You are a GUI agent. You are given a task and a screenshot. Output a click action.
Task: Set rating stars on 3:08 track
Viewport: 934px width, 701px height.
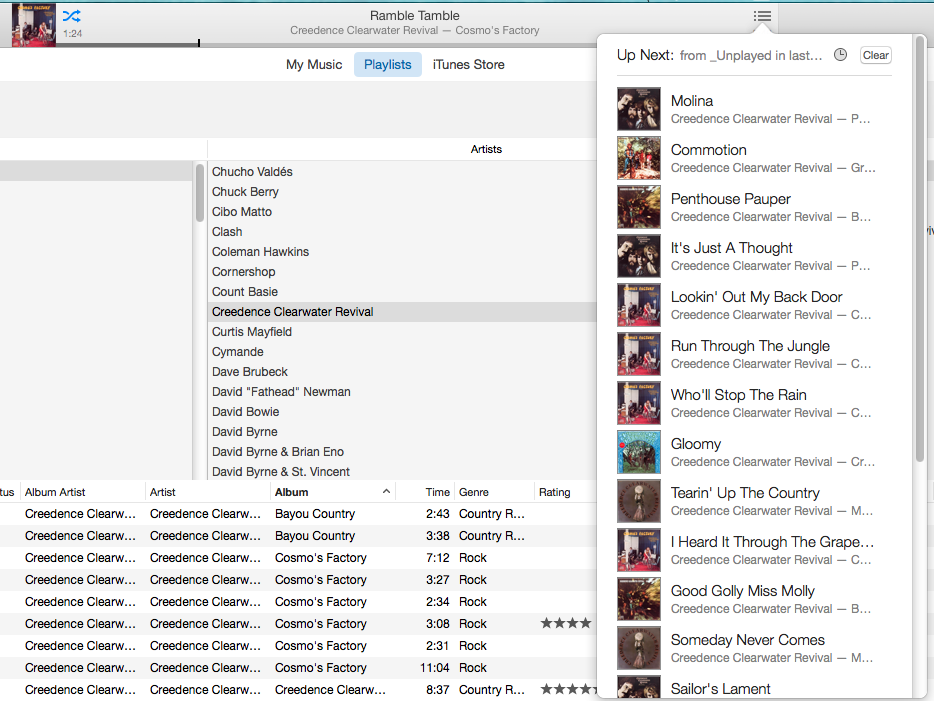566,624
